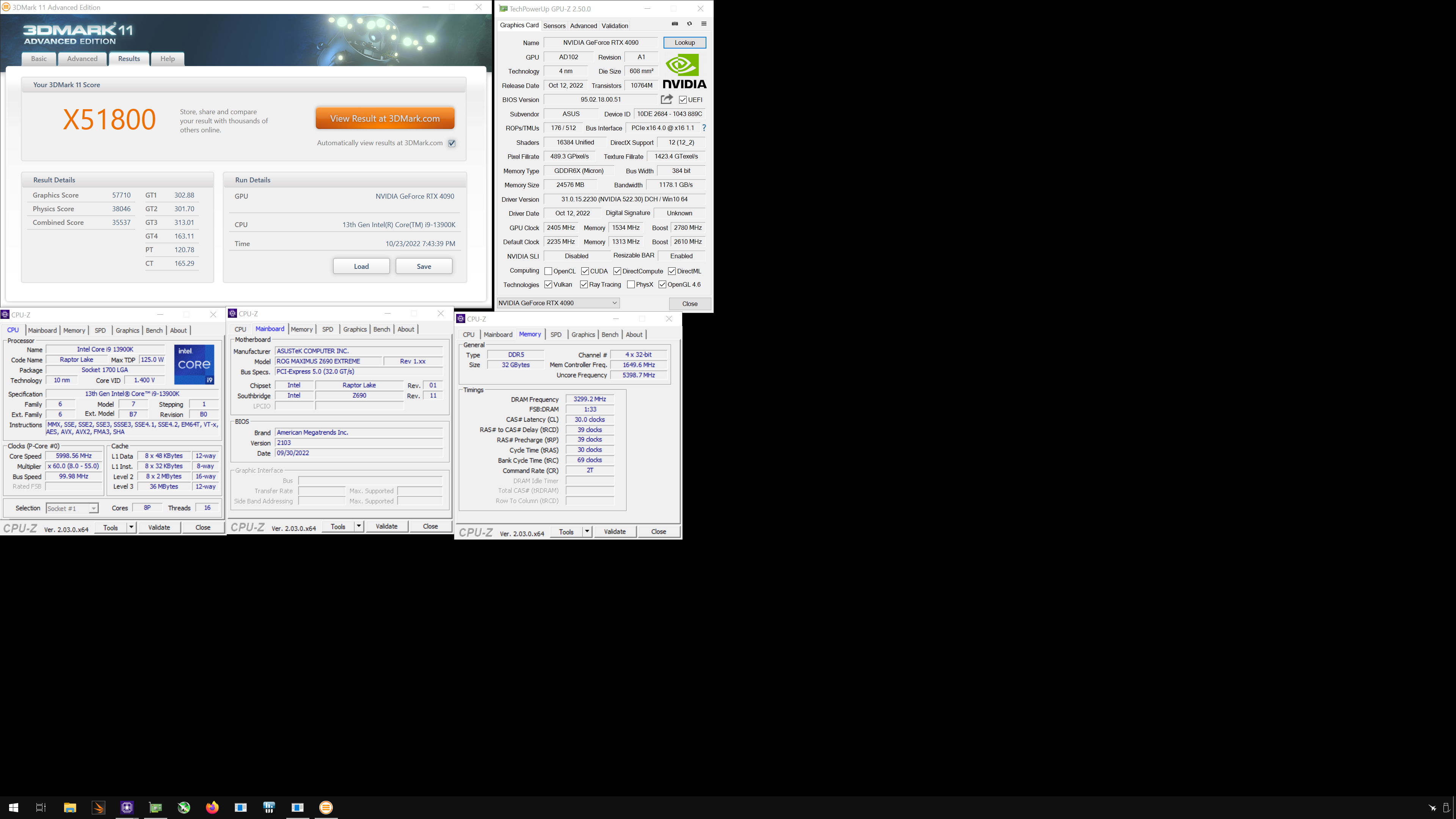Expand the Tools arrow in the Memory CPU-Z window
Viewport: 1456px width, 819px height.
(x=587, y=531)
